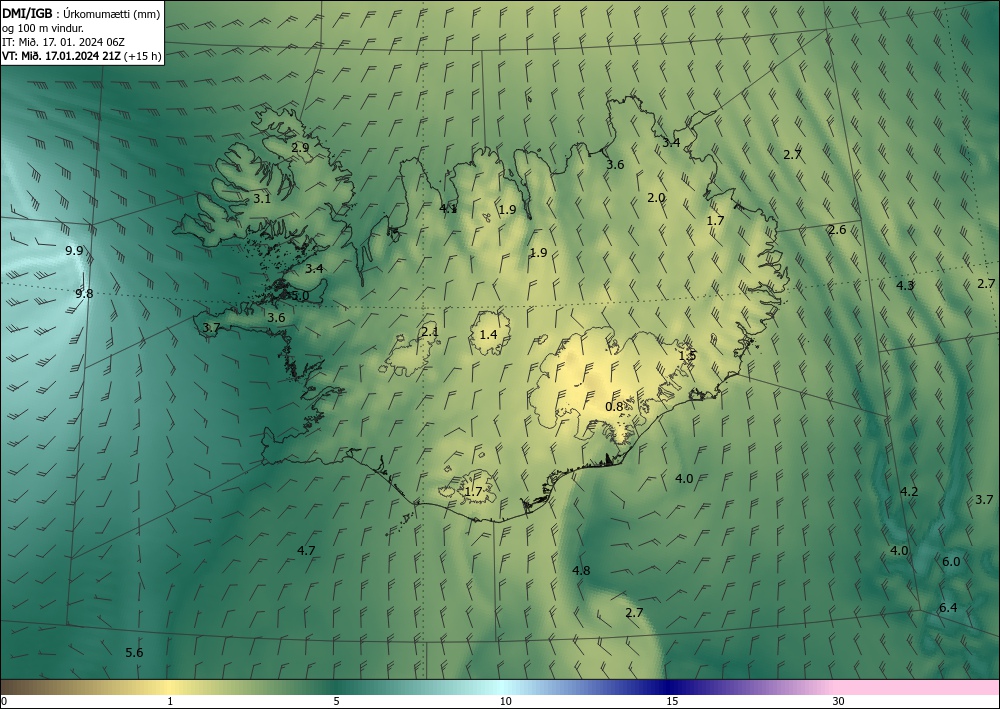The width and height of the screenshot is (1000, 709).
Task: Click the 9.8 precipitation value
Action: pyautogui.click(x=84, y=294)
